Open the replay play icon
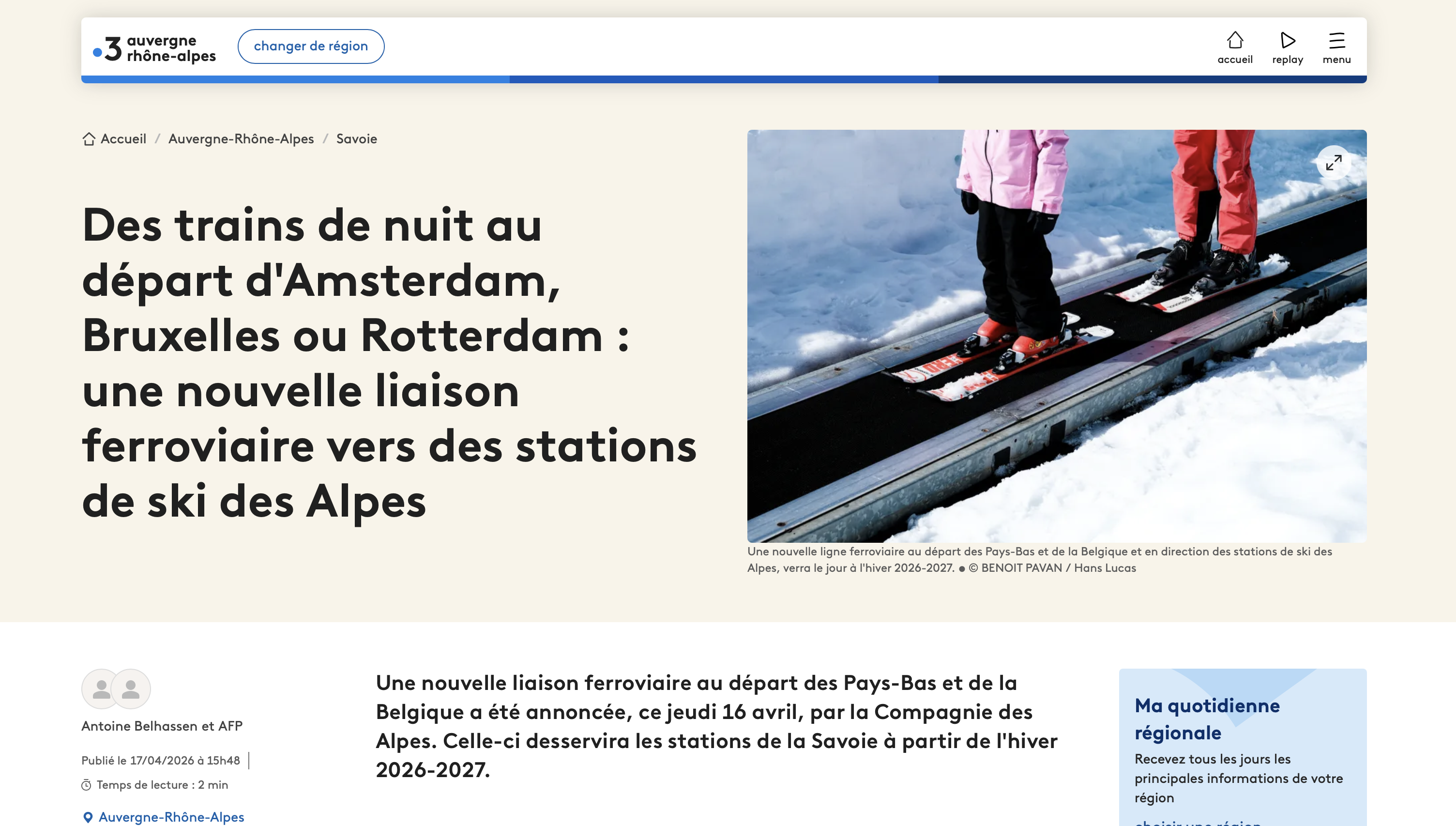The width and height of the screenshot is (1456, 826). pos(1287,41)
